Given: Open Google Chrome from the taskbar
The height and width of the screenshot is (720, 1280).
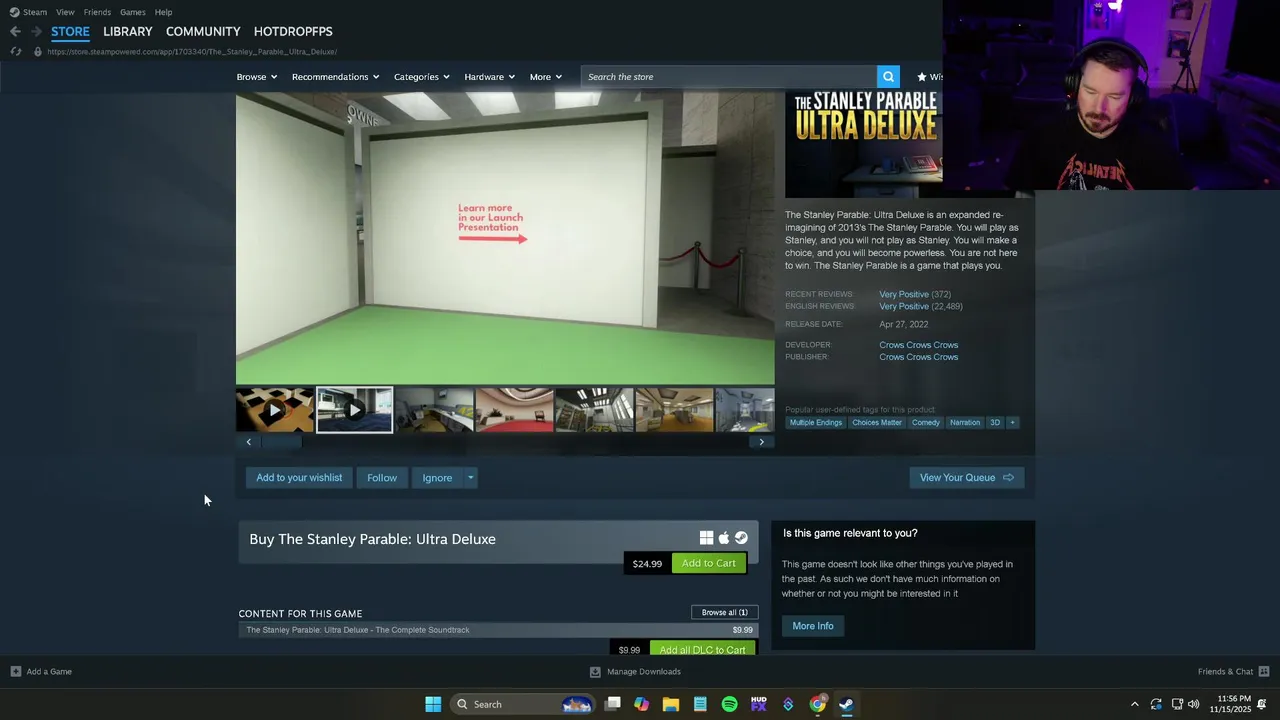Looking at the screenshot, I should pos(817,704).
